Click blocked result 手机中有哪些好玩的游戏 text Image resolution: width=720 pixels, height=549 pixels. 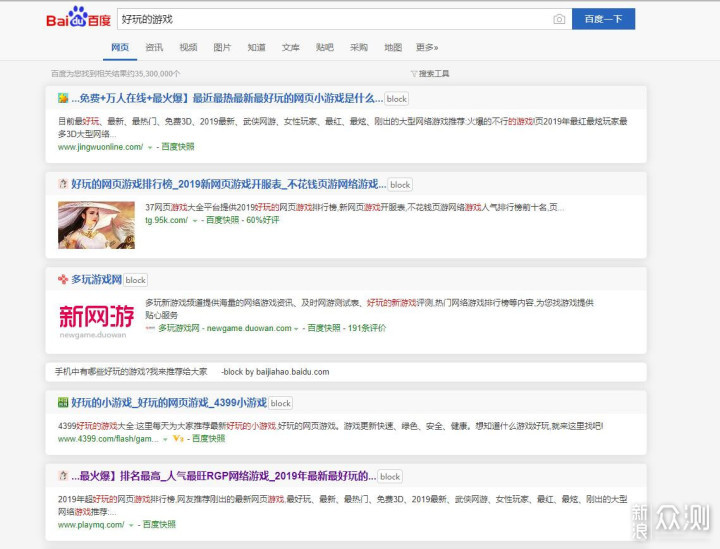point(131,372)
